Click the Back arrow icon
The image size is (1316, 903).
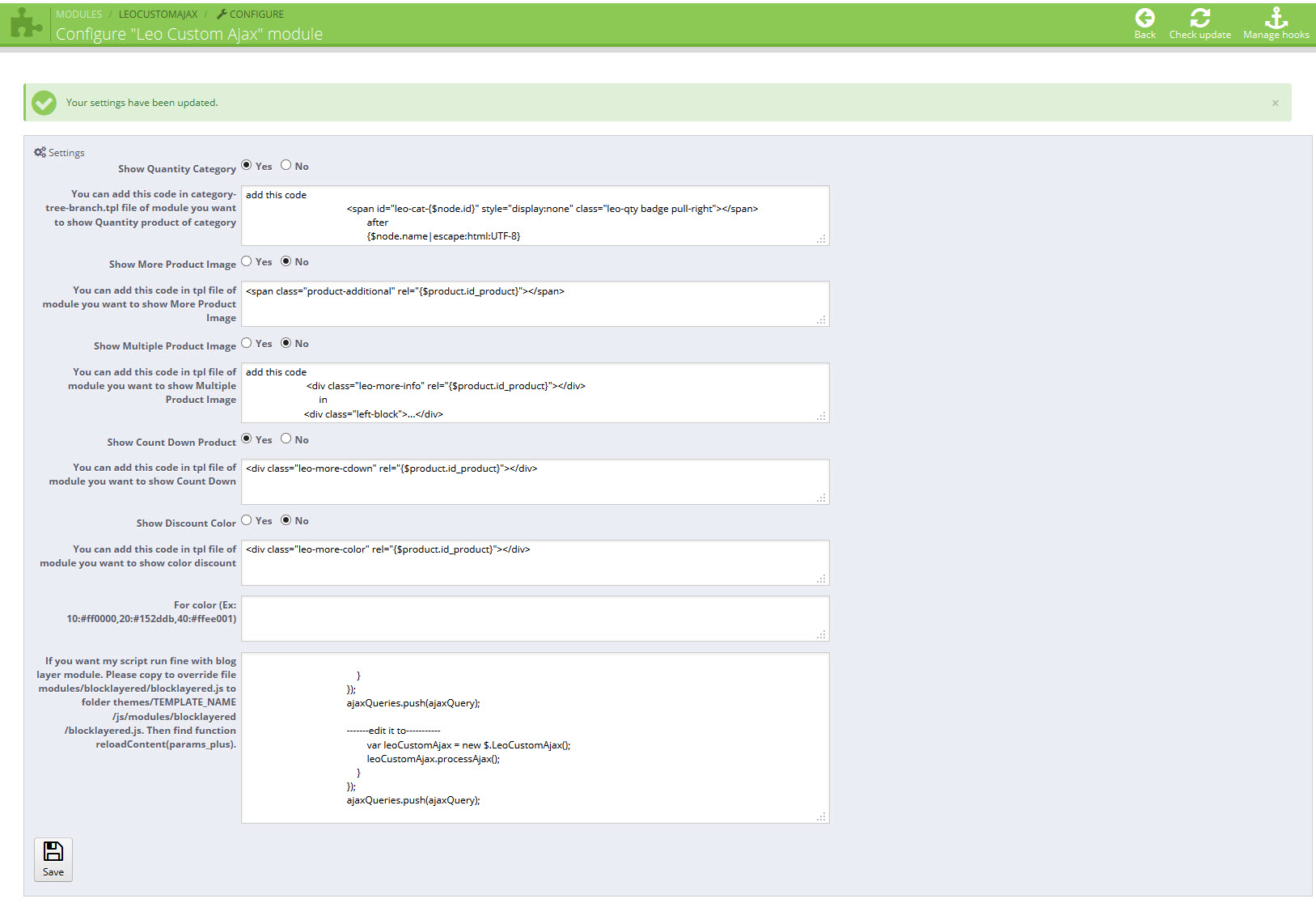pos(1145,18)
